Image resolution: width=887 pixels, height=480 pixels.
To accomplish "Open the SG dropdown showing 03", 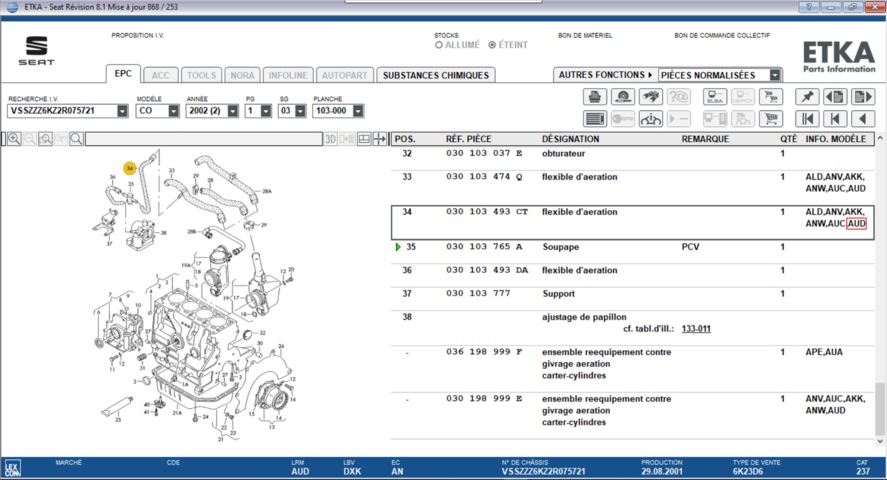I will click(x=300, y=111).
